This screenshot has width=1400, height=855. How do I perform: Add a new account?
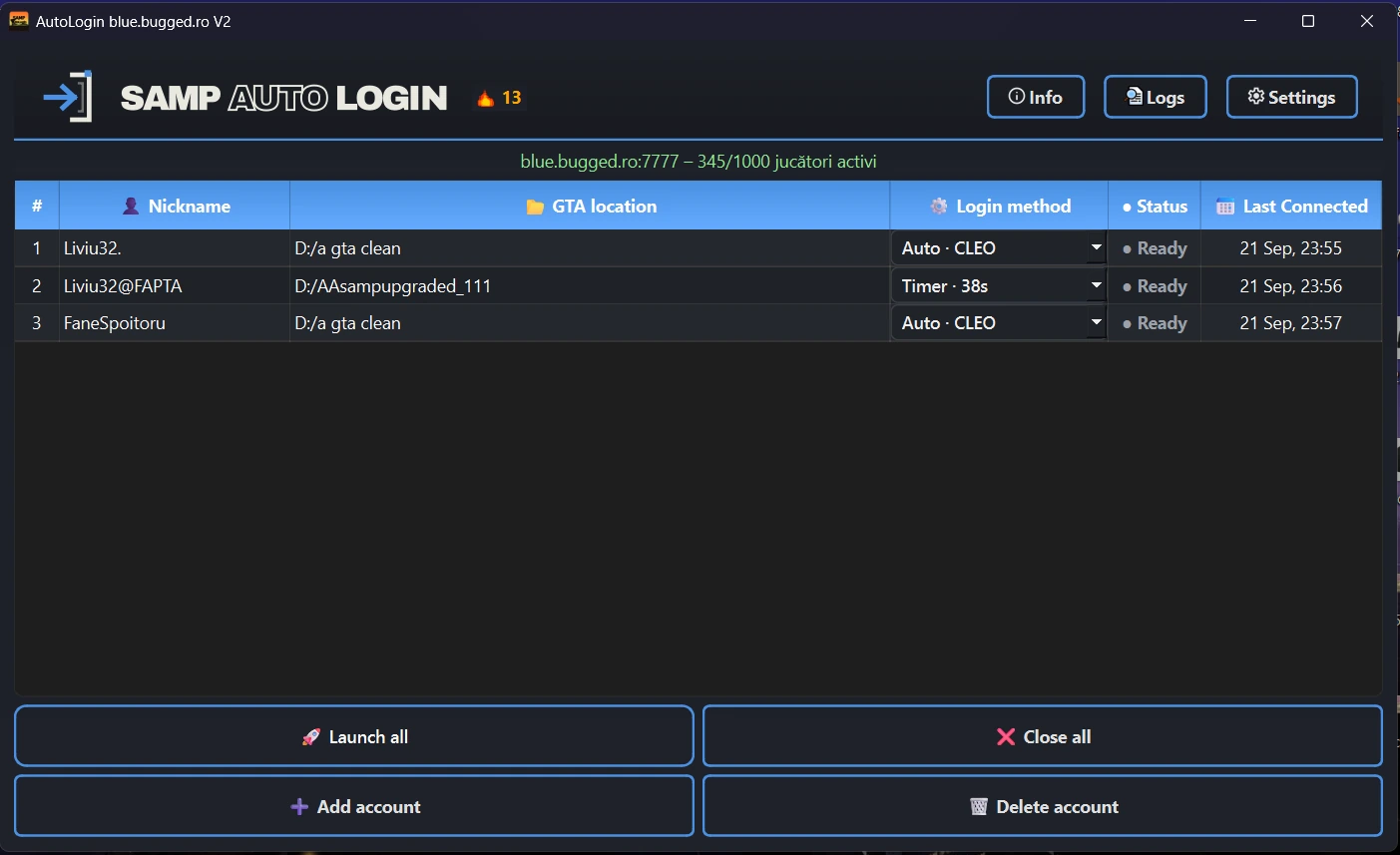[x=354, y=806]
